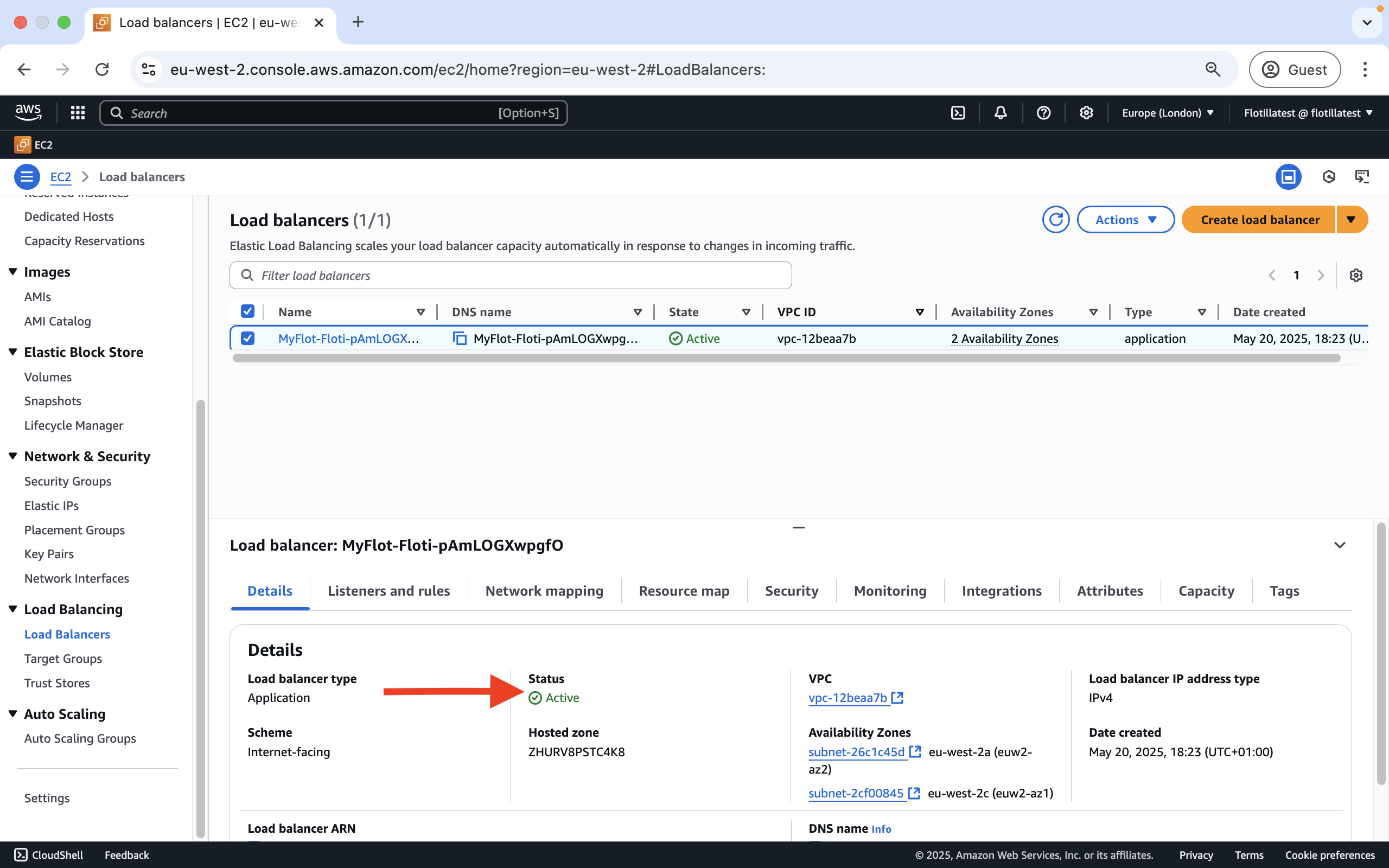Toggle the side navigation hamburger menu
Image resolution: width=1389 pixels, height=868 pixels.
(x=27, y=177)
